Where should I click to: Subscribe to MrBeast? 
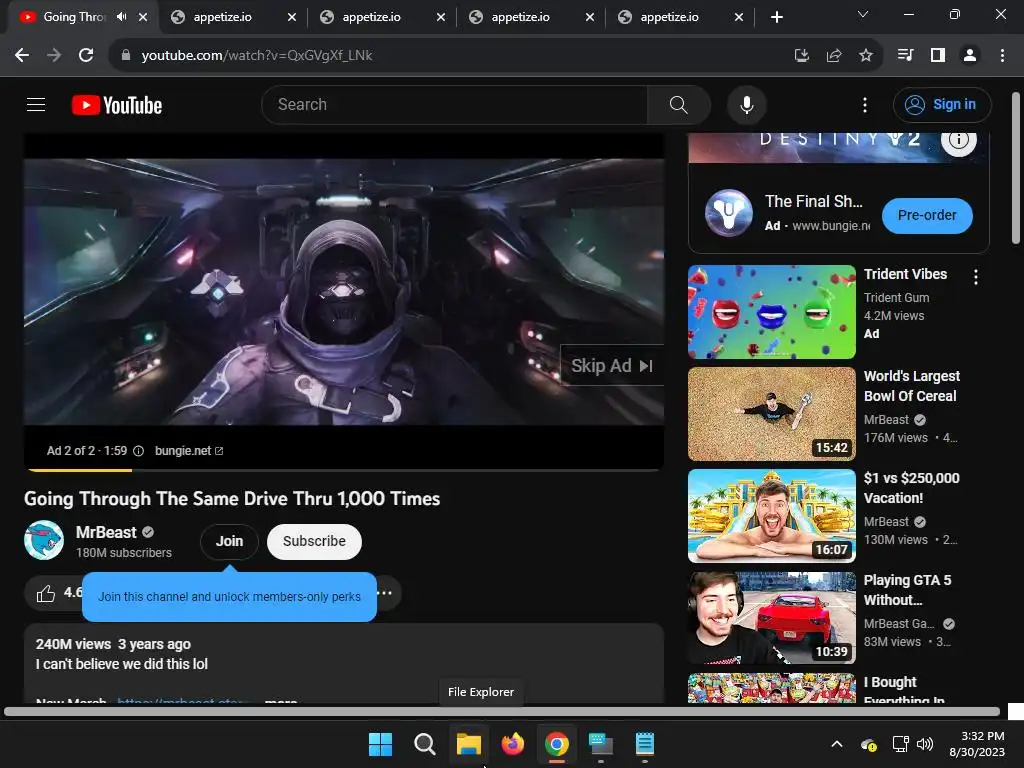coord(314,541)
